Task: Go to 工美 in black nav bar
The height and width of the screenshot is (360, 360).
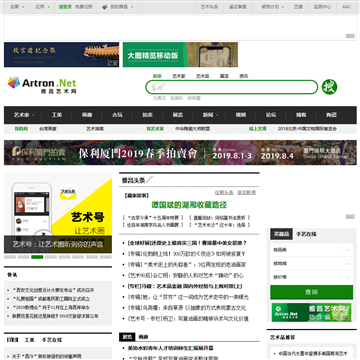Action: 57,115
